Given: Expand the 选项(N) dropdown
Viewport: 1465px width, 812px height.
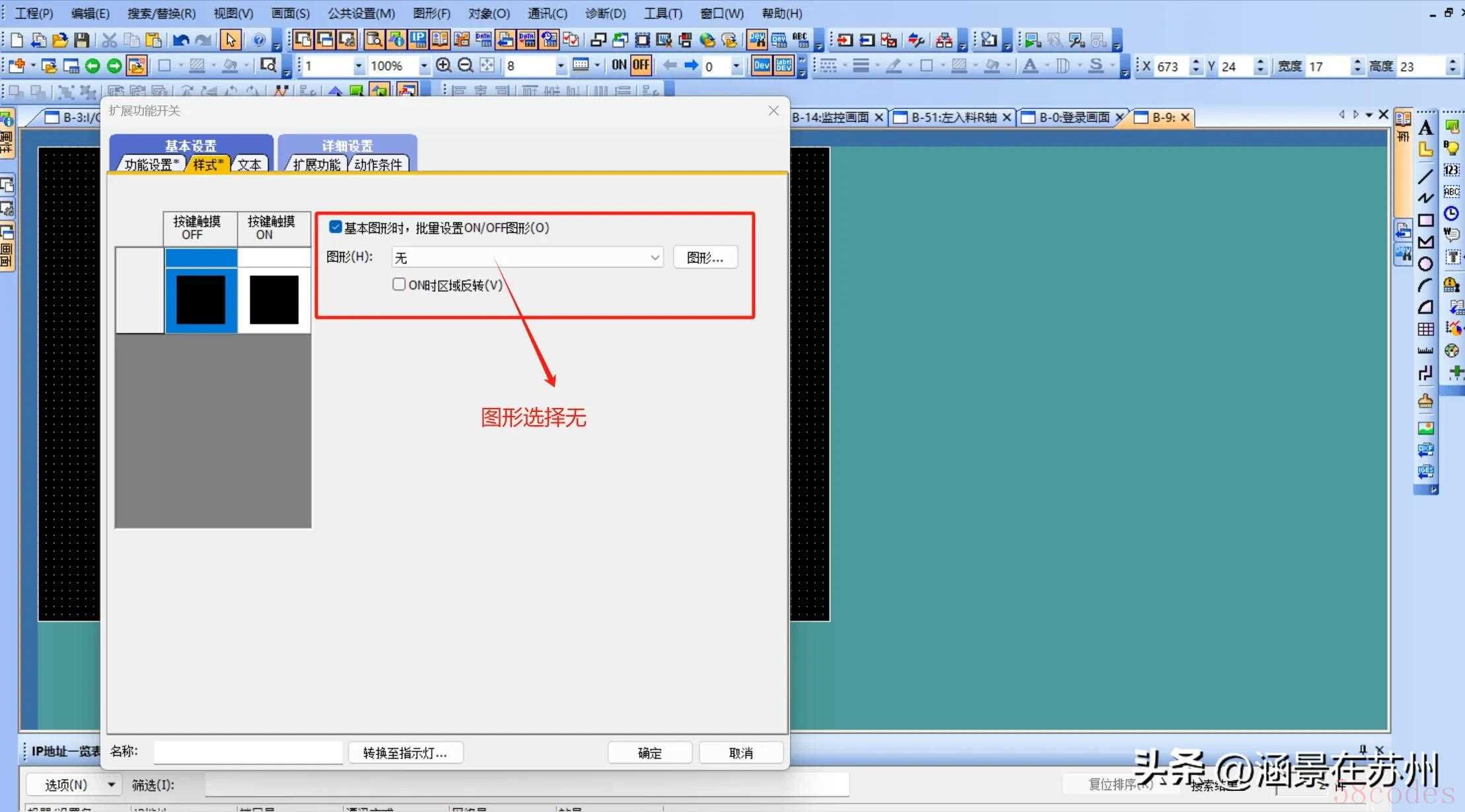Looking at the screenshot, I should point(111,785).
